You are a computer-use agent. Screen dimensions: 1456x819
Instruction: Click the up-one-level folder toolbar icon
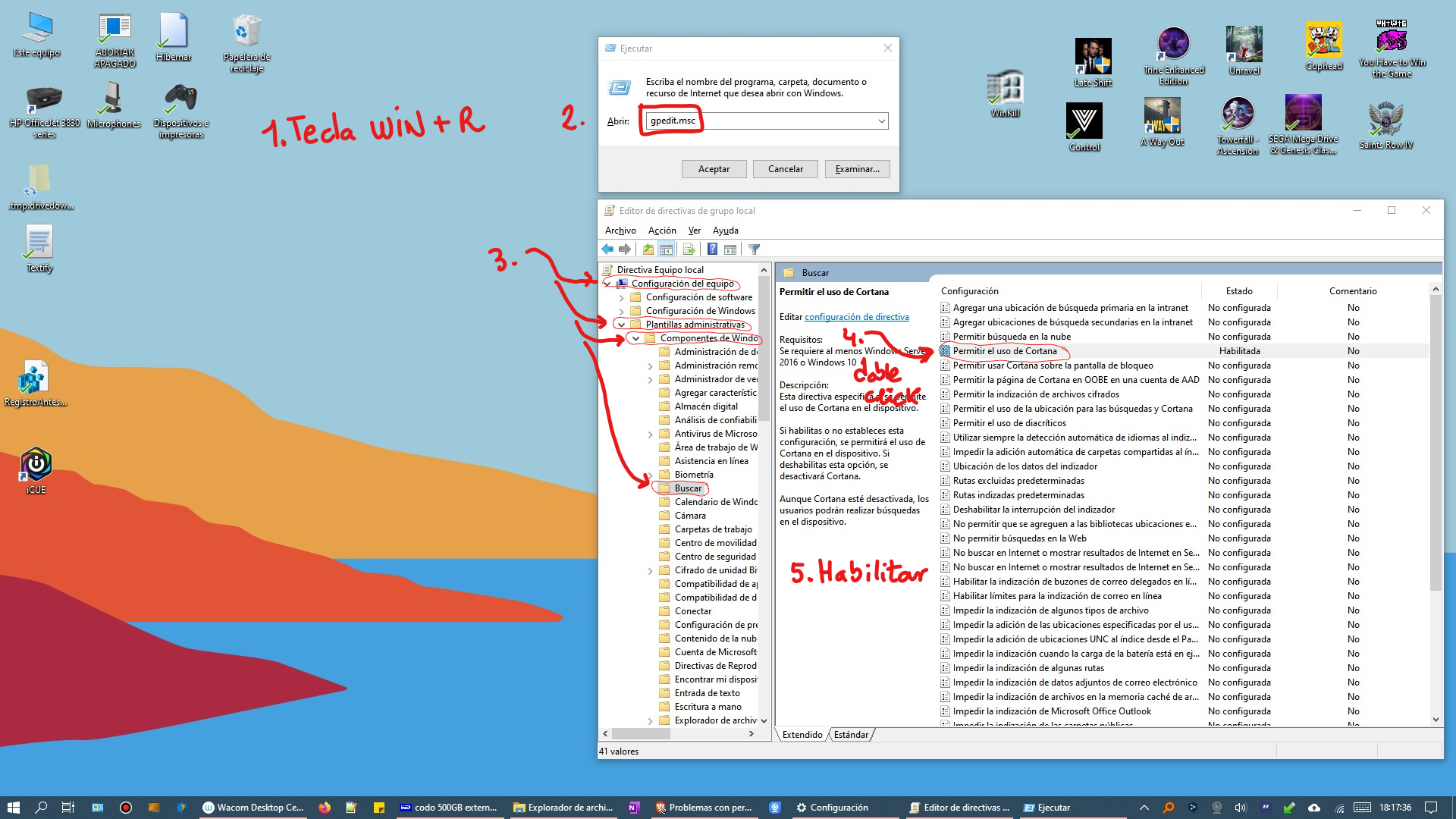648,249
